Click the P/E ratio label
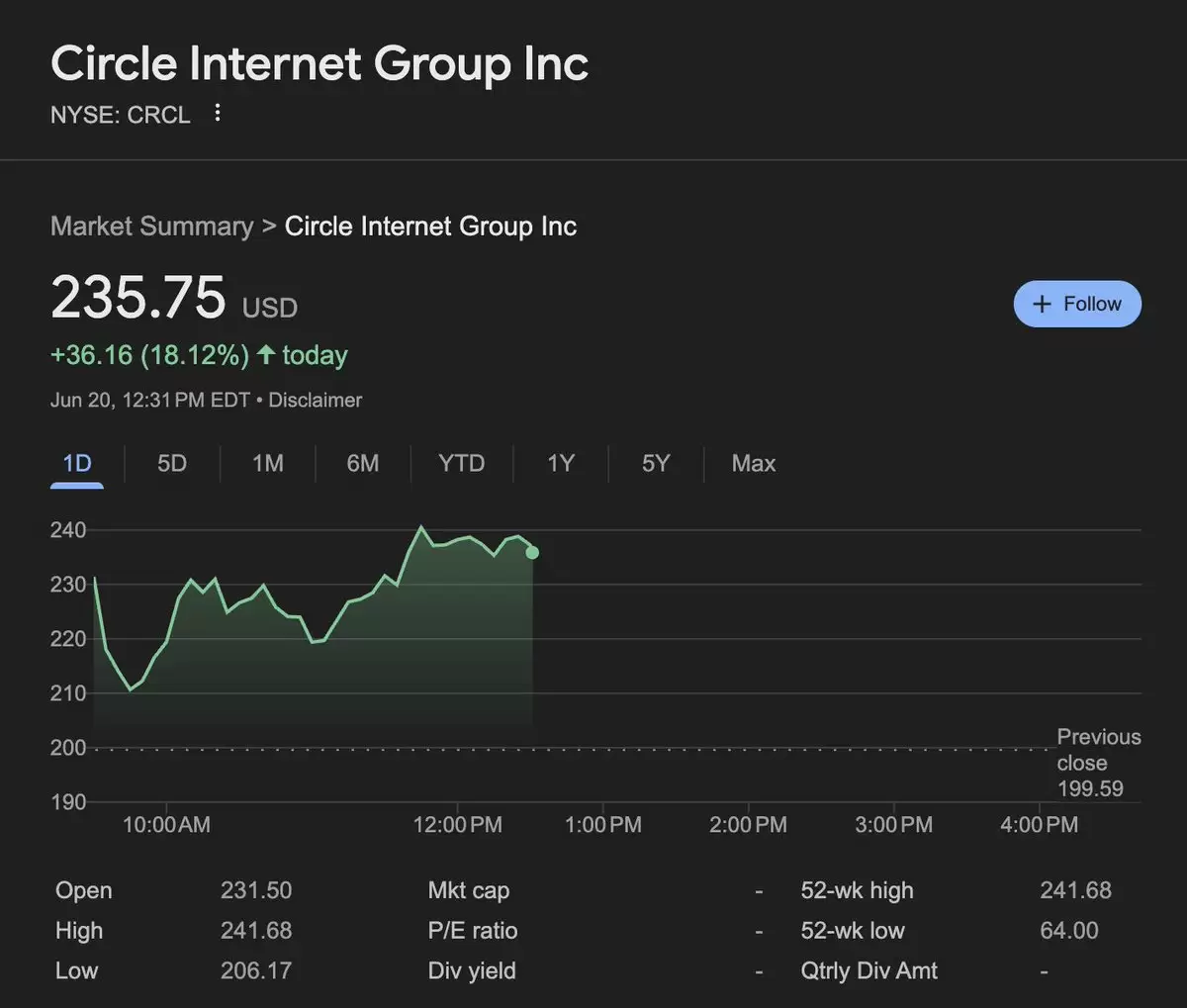This screenshot has width=1187, height=1008. click(473, 931)
